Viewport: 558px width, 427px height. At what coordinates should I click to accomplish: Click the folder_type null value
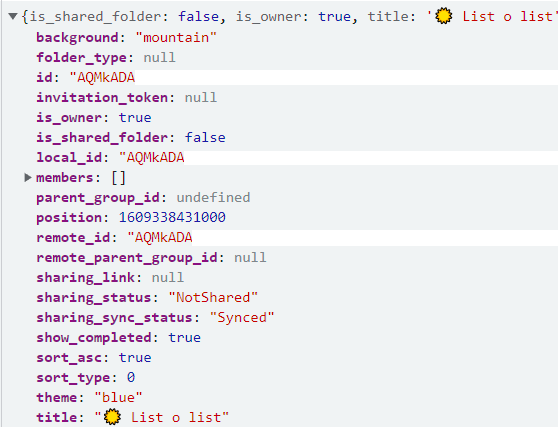[x=159, y=57]
